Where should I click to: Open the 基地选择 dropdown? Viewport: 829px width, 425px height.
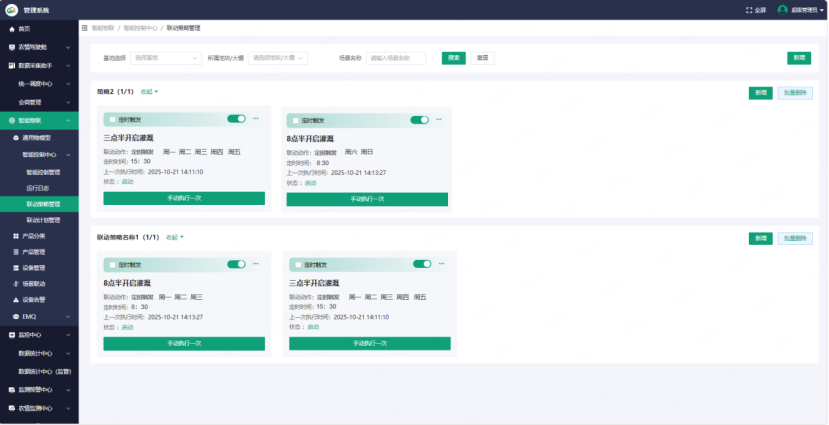tap(166, 58)
